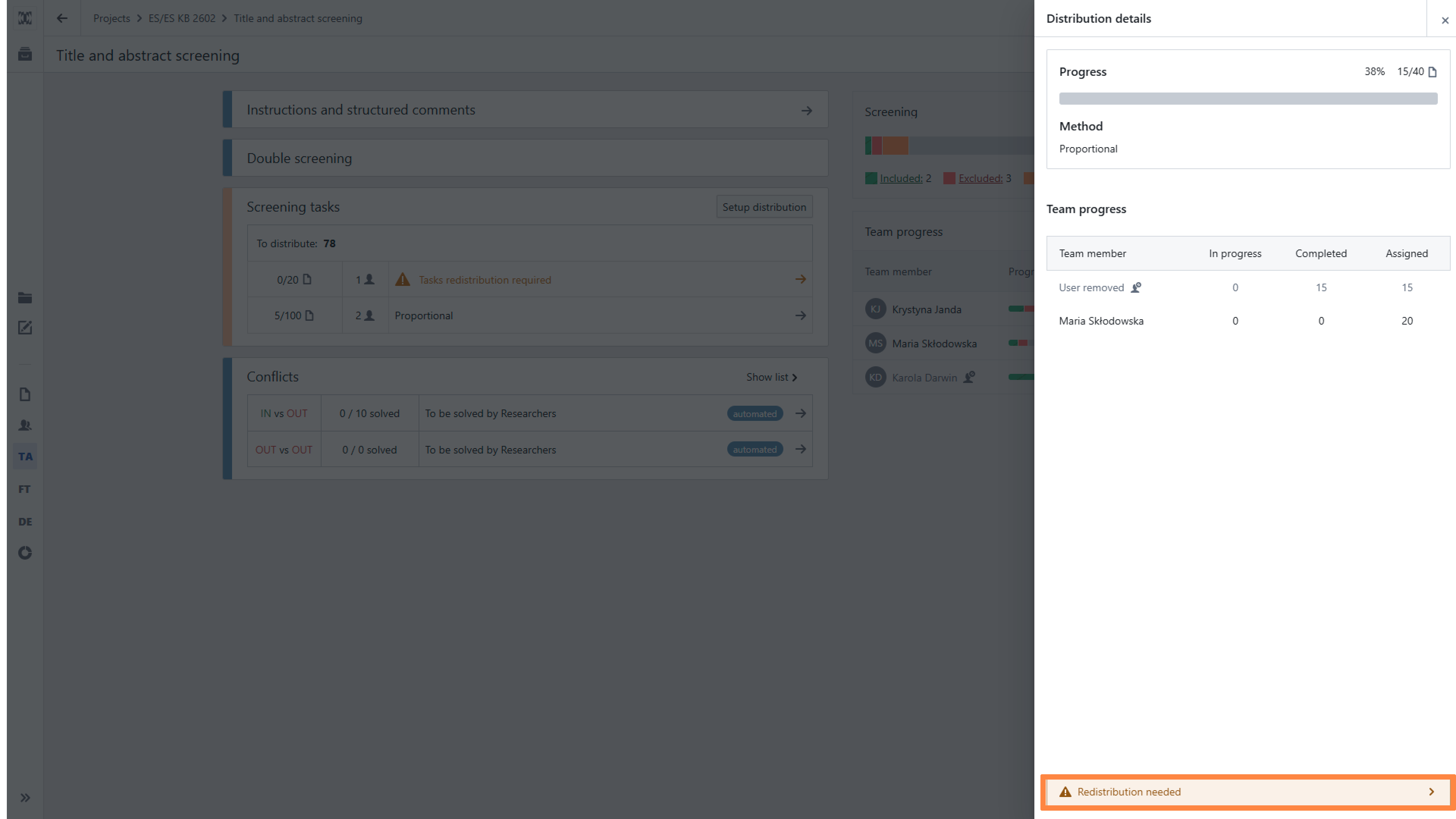Open the folder icon in sidebar
1456x819 pixels.
[x=25, y=298]
